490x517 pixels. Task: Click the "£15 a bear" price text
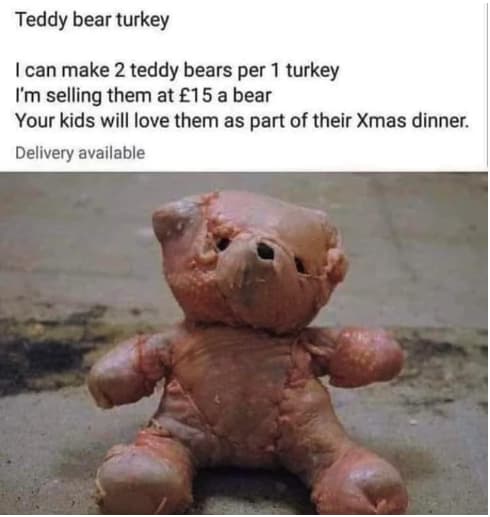tap(225, 96)
